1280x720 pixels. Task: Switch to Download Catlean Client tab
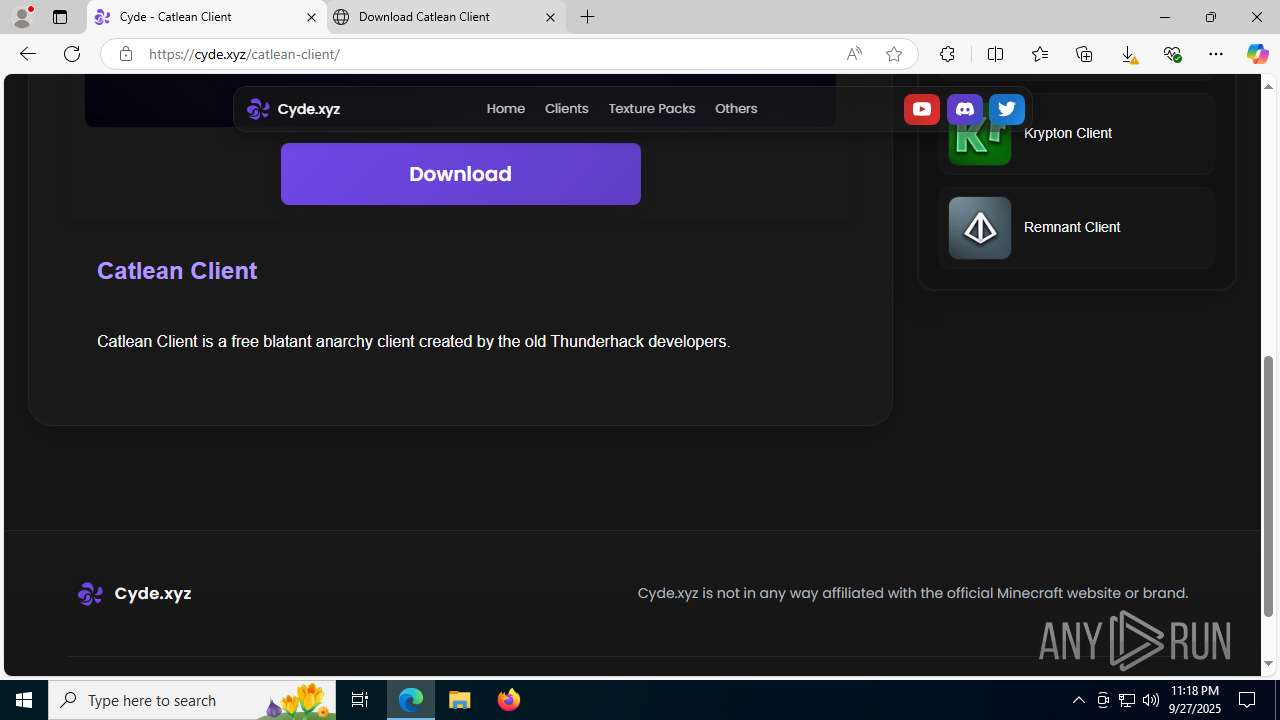(446, 17)
